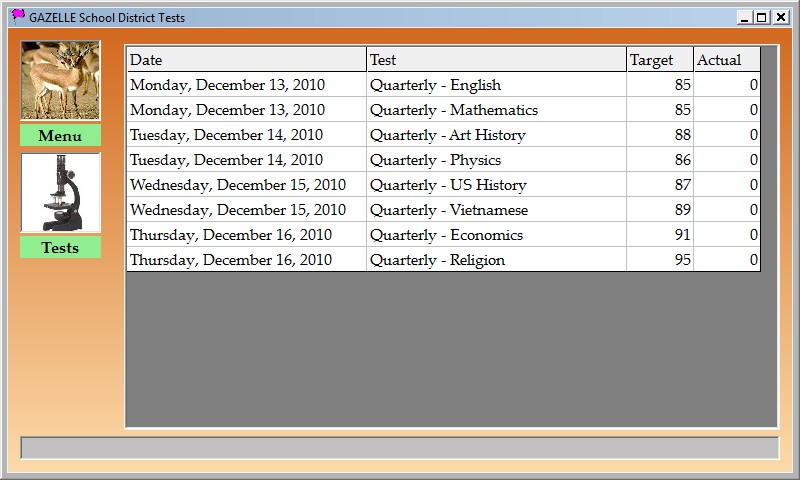The height and width of the screenshot is (480, 800).
Task: Click the pink app icon in title bar
Action: (18, 16)
